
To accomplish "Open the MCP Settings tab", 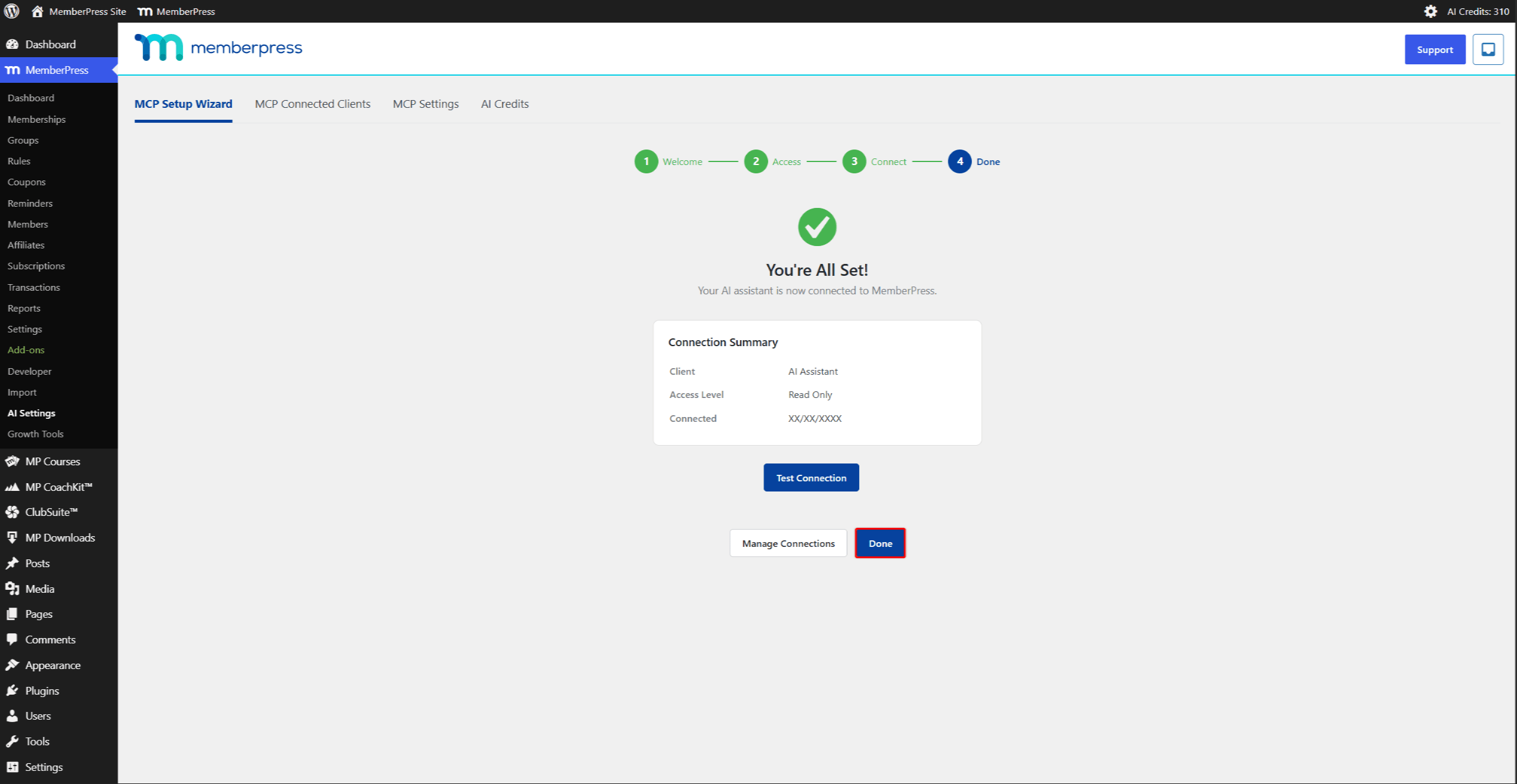I will (425, 104).
